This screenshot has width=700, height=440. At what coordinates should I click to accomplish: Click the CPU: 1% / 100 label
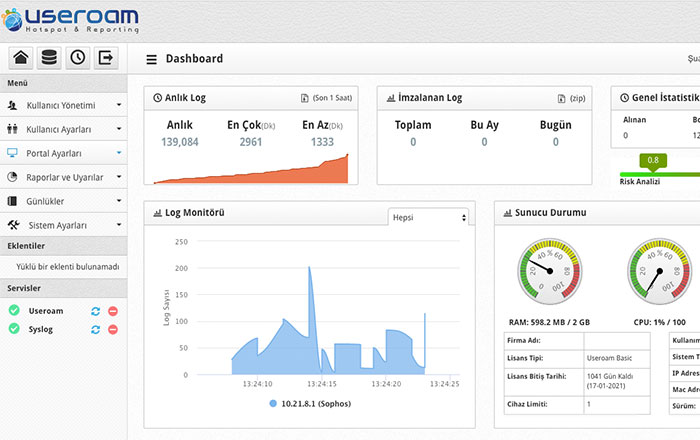659,322
